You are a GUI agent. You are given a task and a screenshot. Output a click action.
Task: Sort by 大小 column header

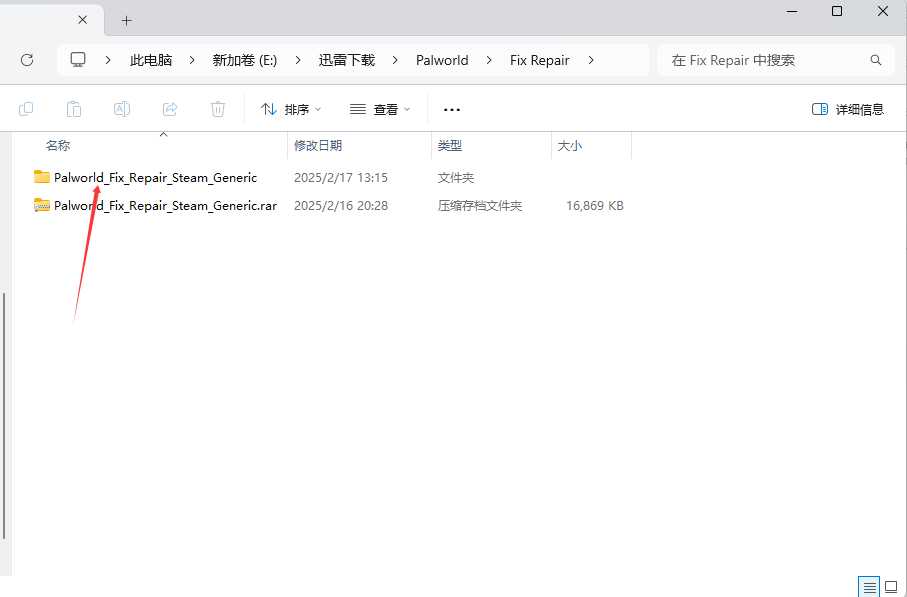point(569,145)
